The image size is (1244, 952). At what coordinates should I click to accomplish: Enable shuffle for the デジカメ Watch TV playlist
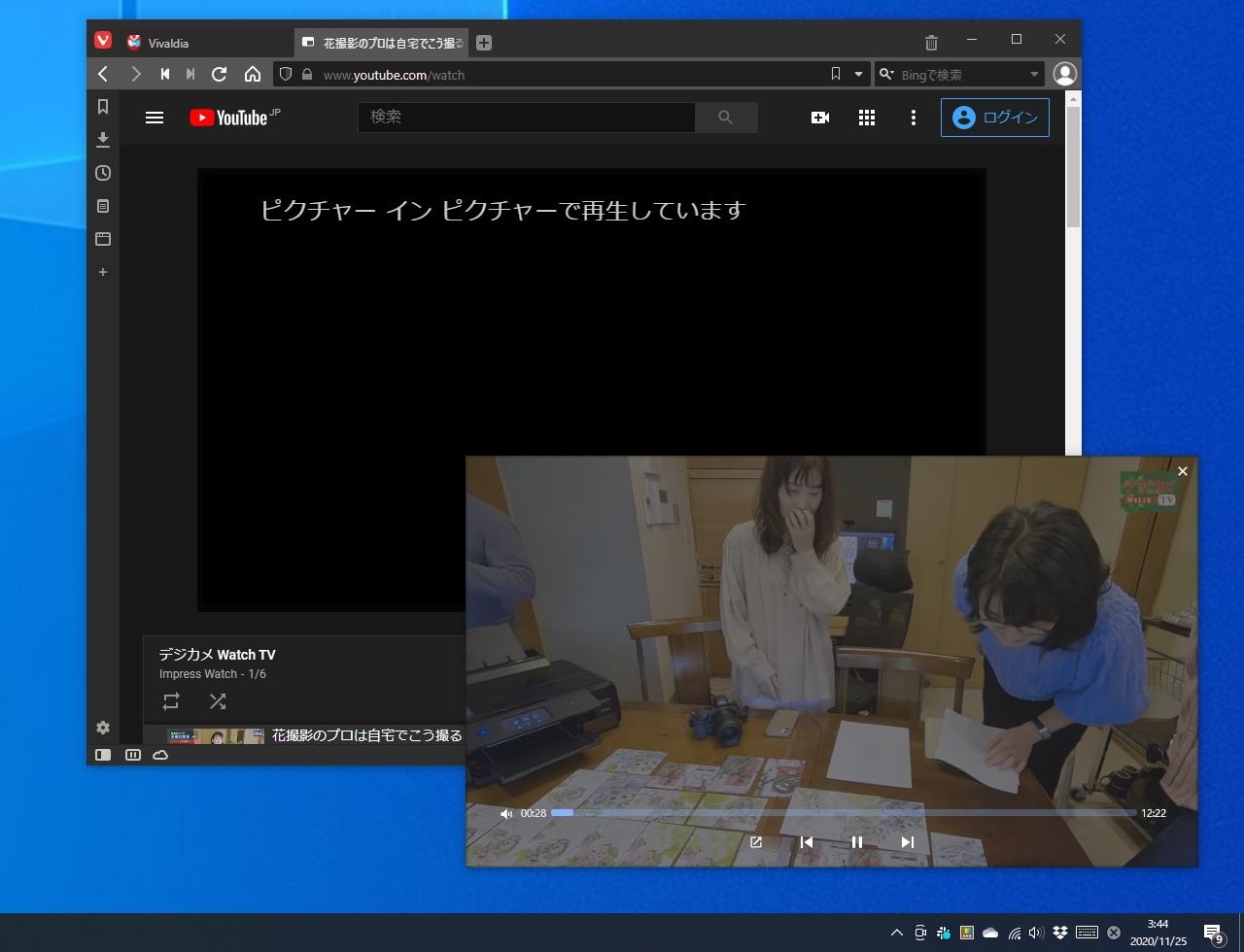[x=218, y=701]
